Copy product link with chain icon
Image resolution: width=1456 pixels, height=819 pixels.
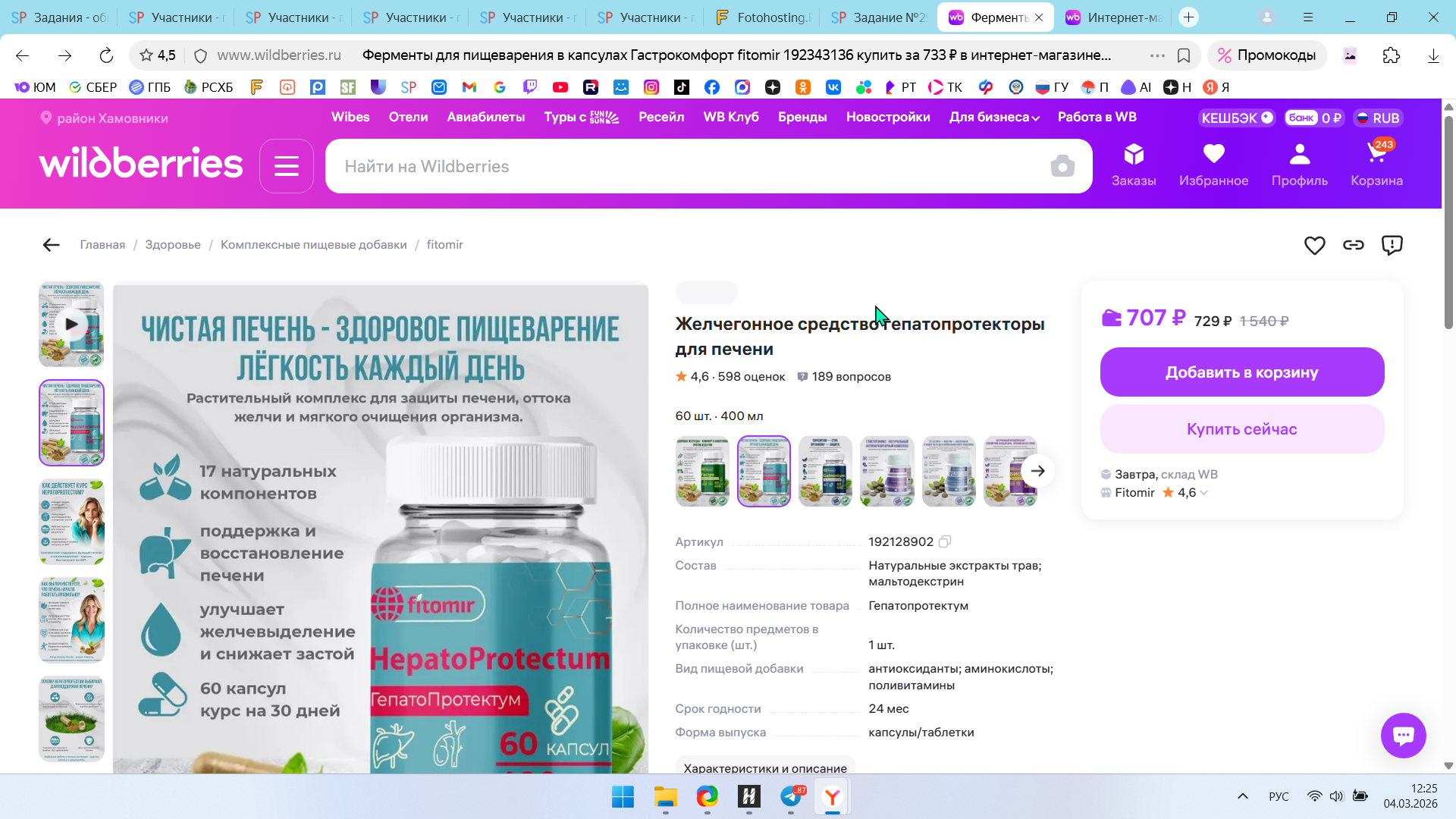[x=1353, y=245]
